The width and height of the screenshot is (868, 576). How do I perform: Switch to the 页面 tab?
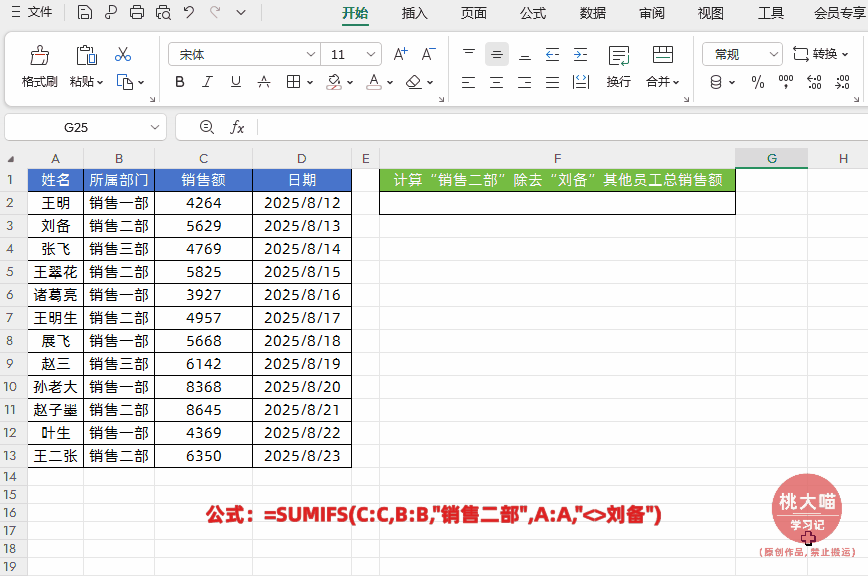pyautogui.click(x=474, y=13)
